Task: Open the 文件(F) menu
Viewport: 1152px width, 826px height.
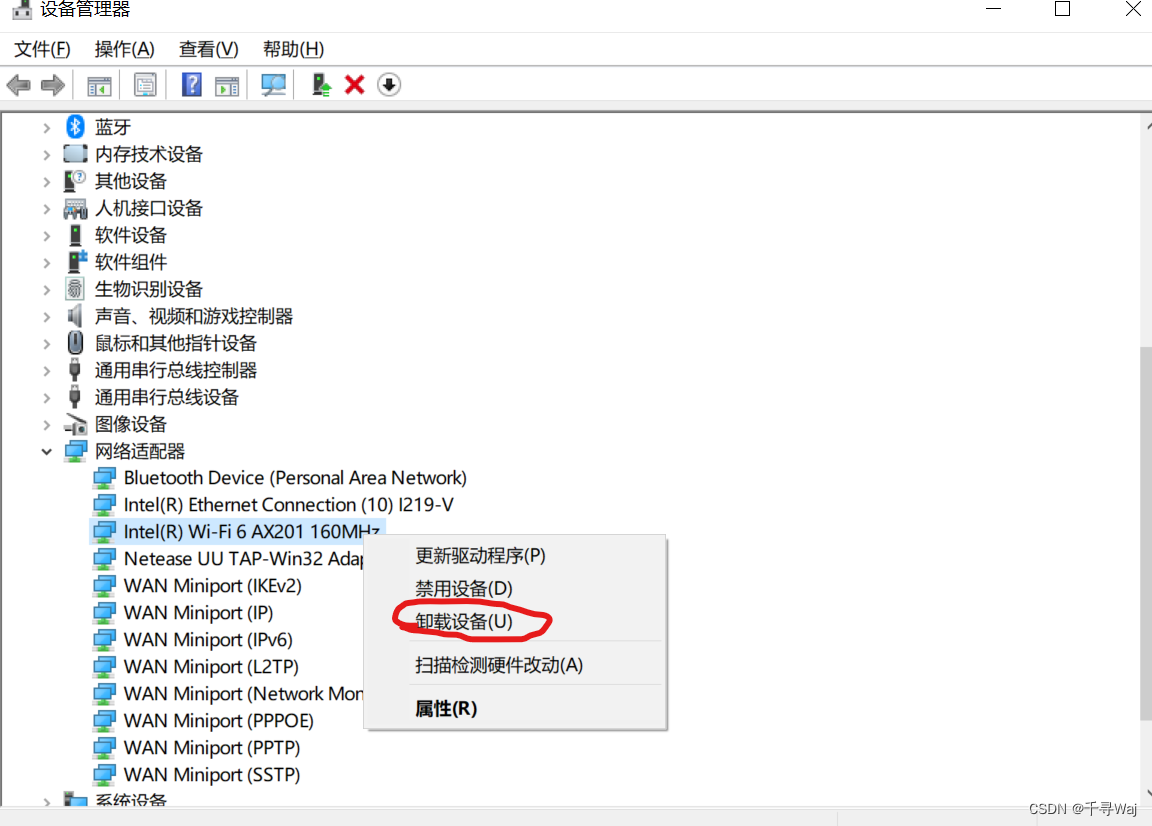Action: 42,49
